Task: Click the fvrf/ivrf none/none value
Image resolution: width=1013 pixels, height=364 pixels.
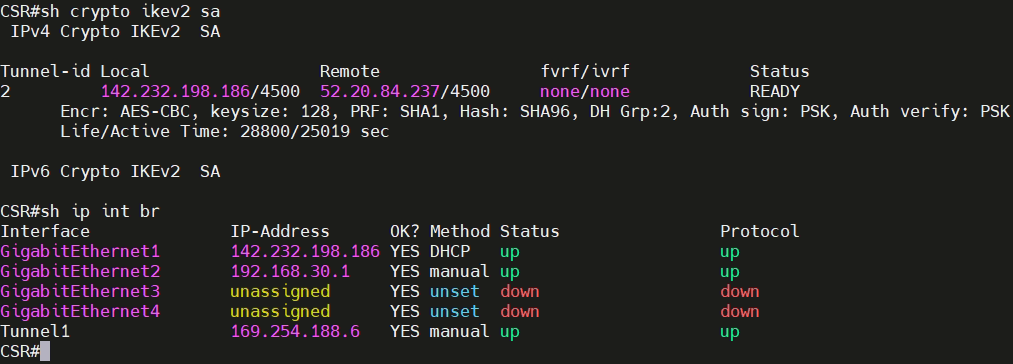Action: 585,92
